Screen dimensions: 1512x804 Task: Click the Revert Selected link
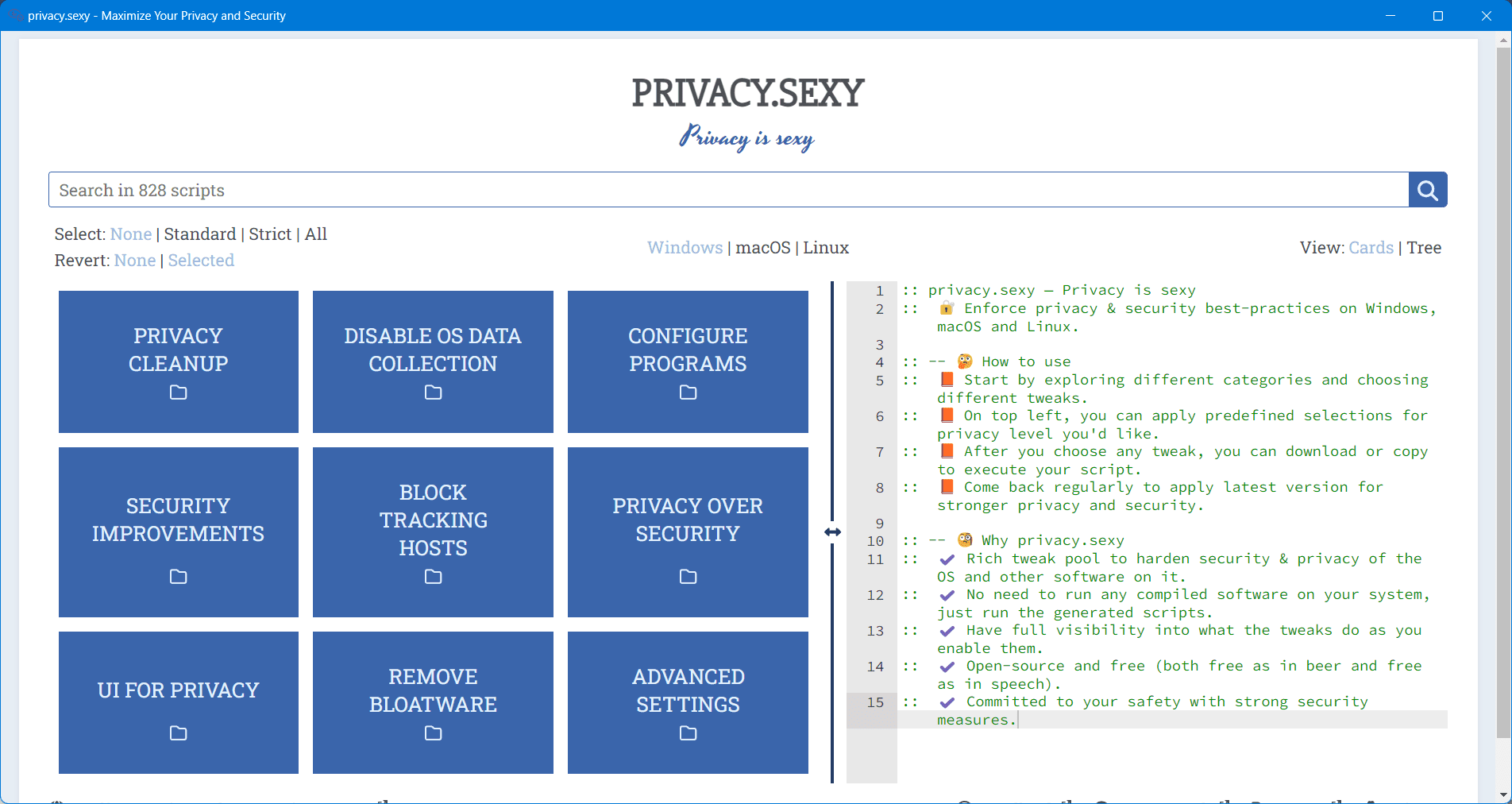(x=201, y=261)
